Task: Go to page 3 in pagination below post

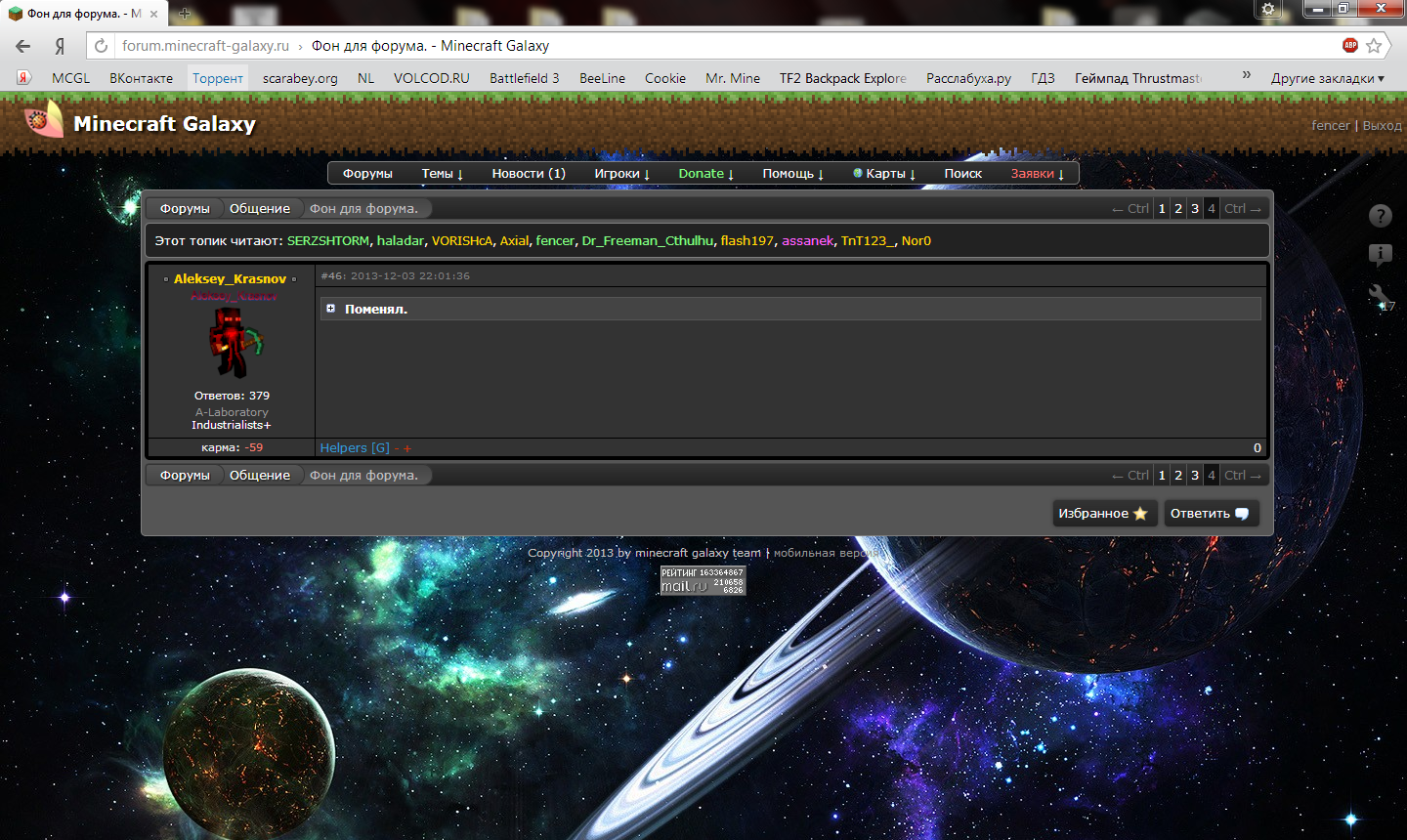Action: 1195,475
